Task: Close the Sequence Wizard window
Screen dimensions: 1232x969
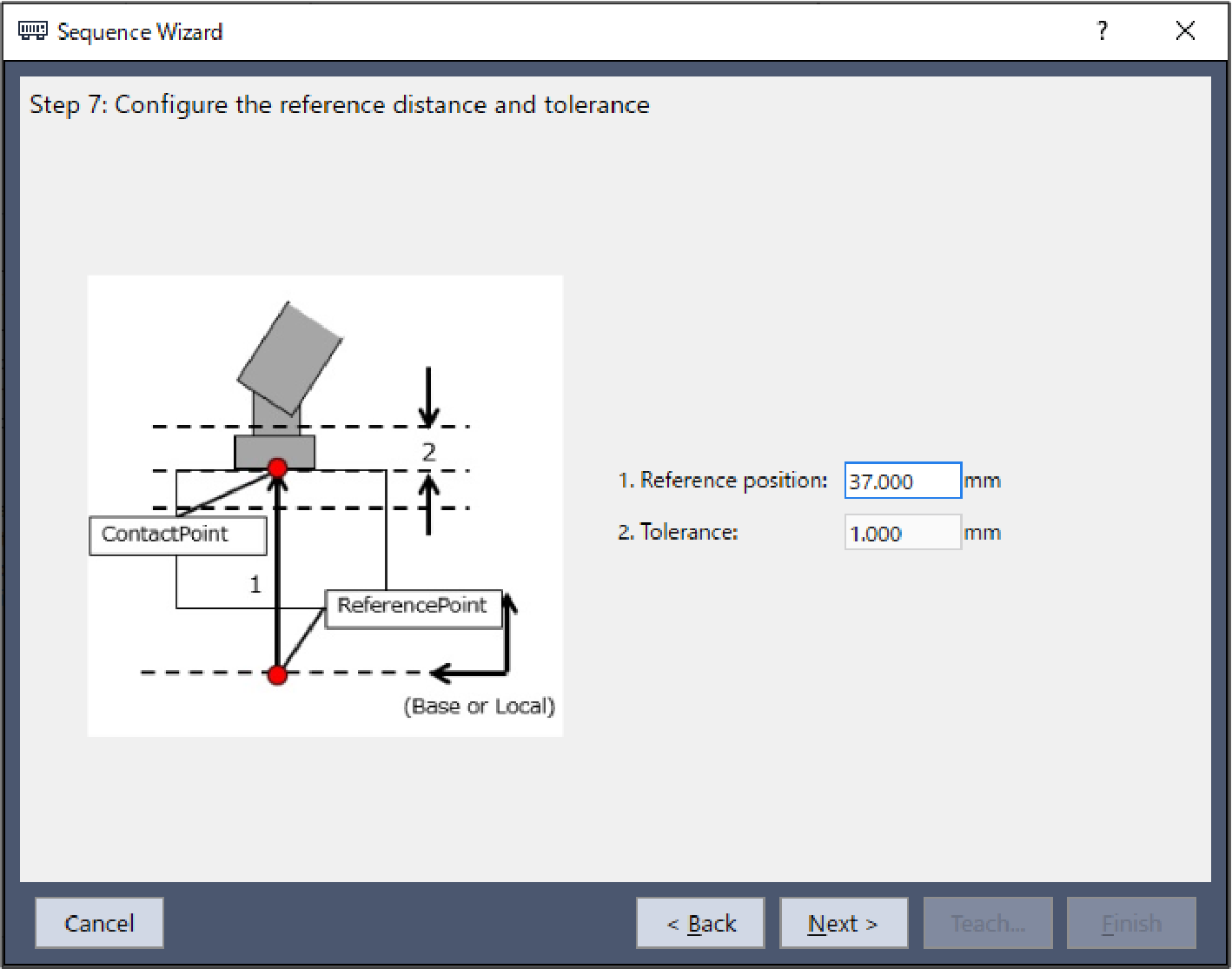Action: pyautogui.click(x=1184, y=31)
